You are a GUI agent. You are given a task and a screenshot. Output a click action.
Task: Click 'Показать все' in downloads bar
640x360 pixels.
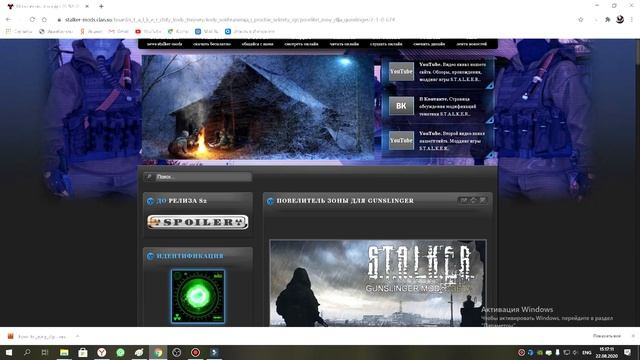607,336
